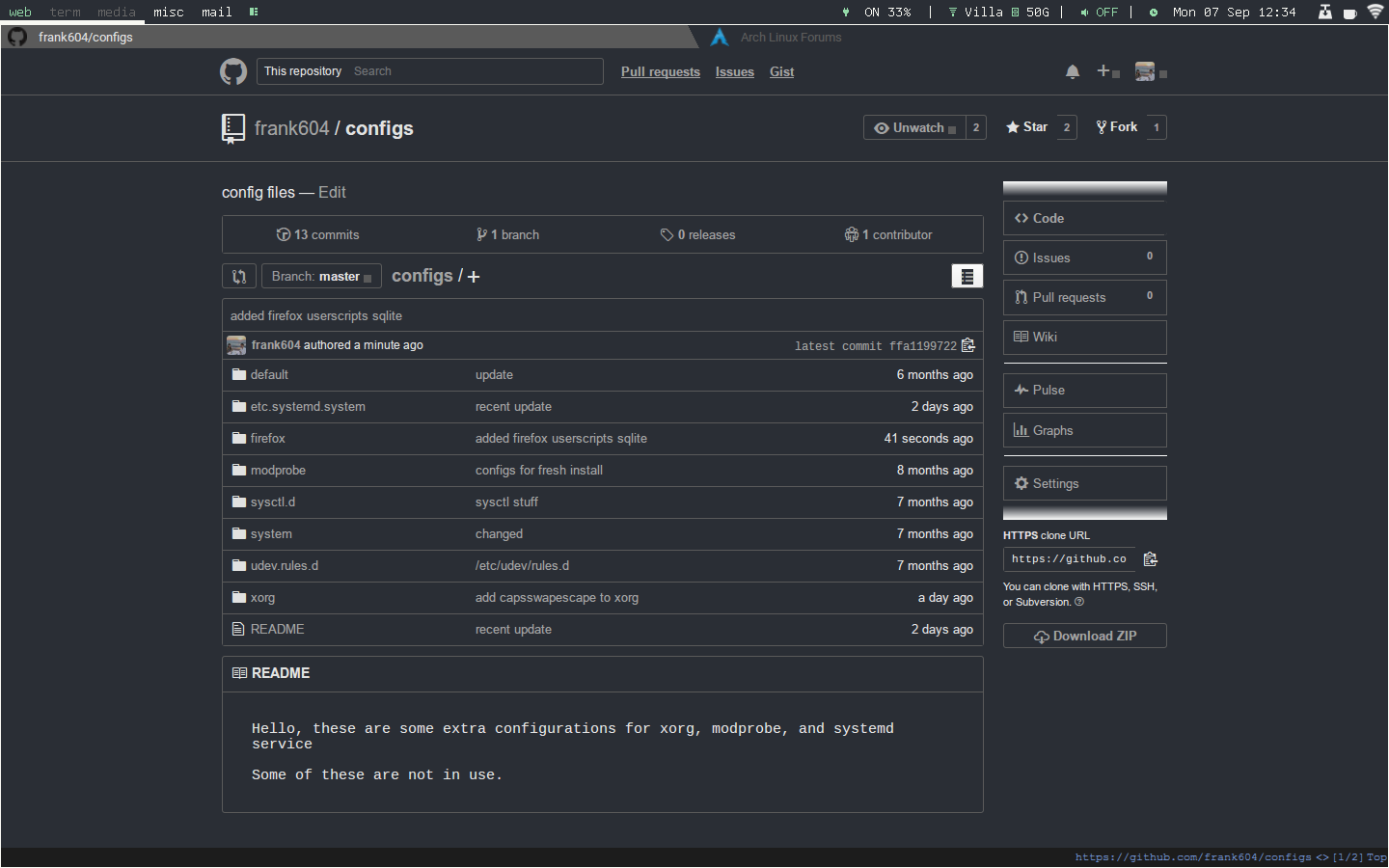
Task: Click the GitHub octocat logo
Action: point(233,71)
